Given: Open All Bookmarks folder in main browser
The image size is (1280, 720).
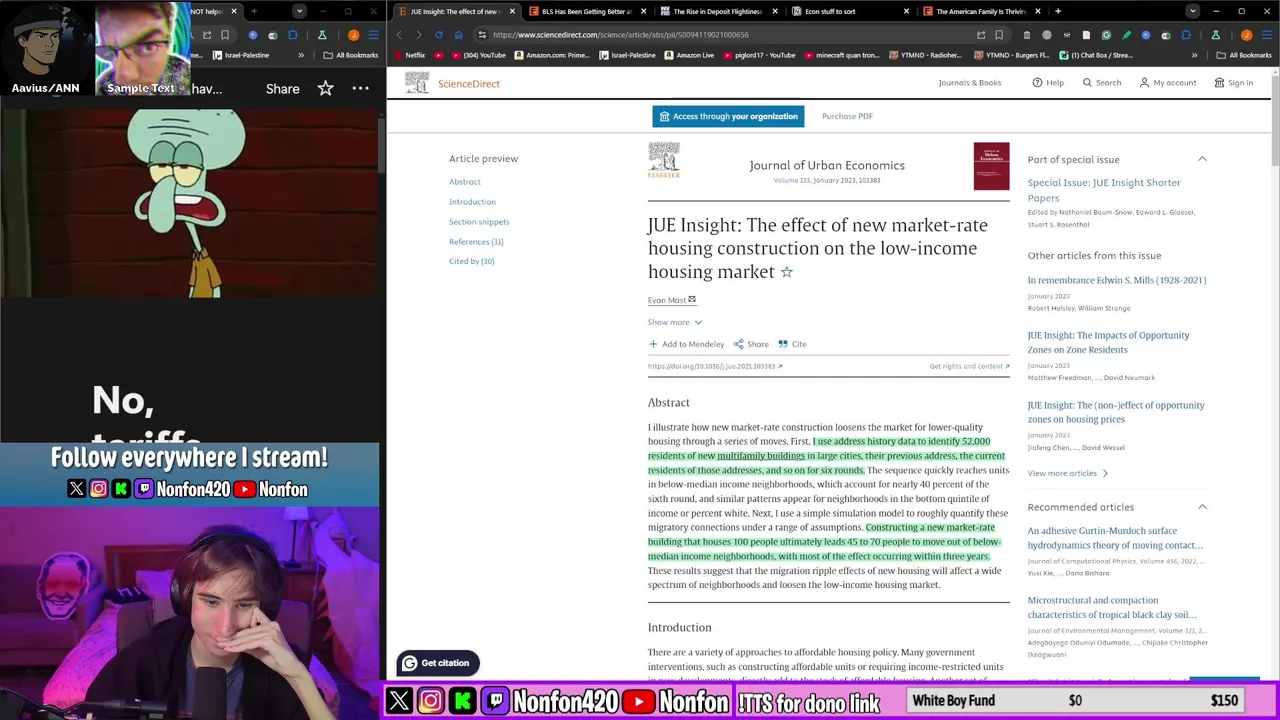Looking at the screenshot, I should pyautogui.click(x=1243, y=55).
